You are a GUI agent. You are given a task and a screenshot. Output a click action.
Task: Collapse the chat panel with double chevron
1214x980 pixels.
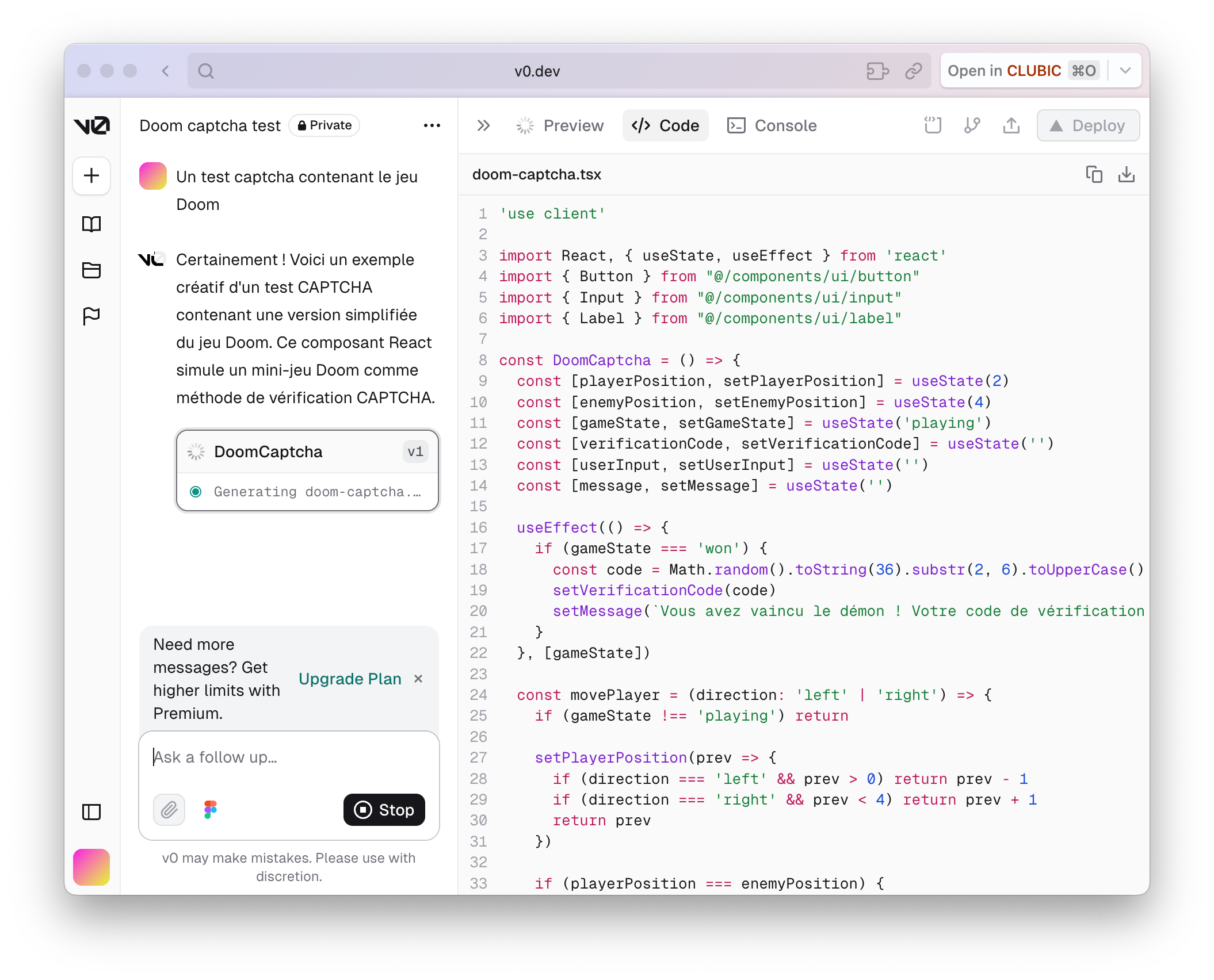483,125
